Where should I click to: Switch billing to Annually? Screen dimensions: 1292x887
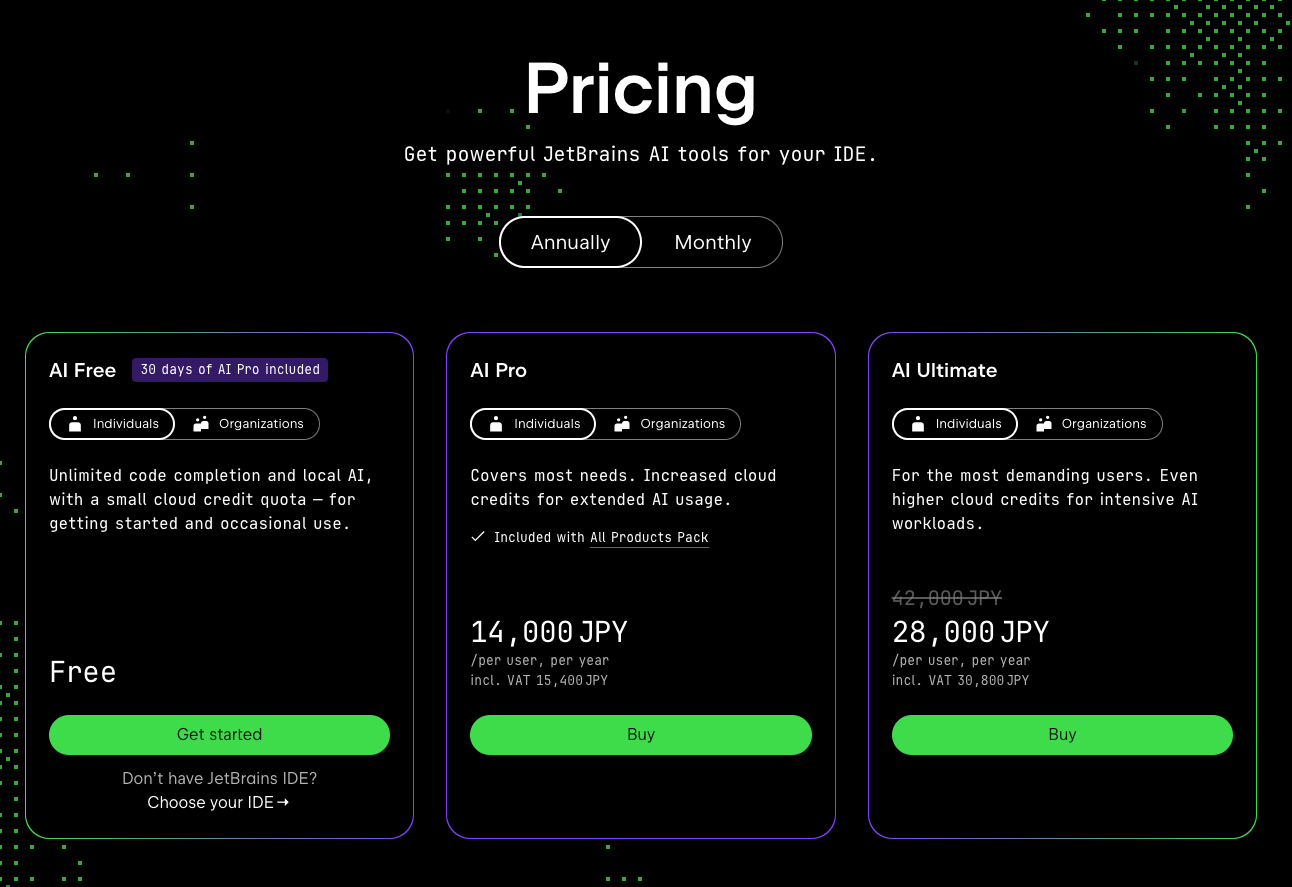point(570,242)
